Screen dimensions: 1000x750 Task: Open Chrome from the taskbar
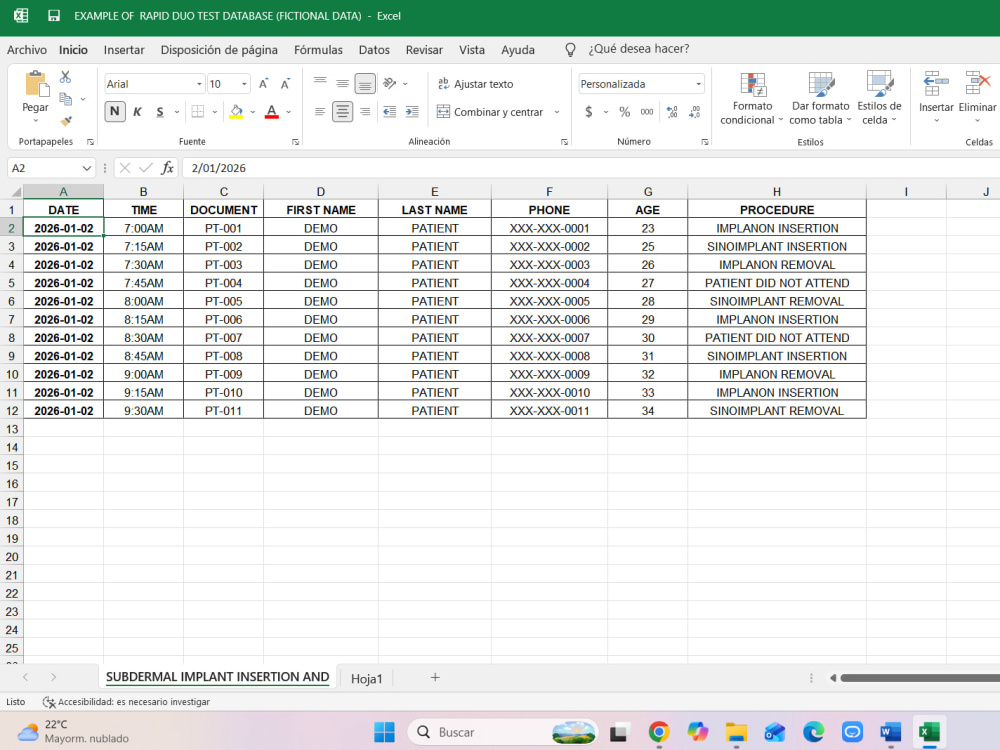tap(658, 732)
